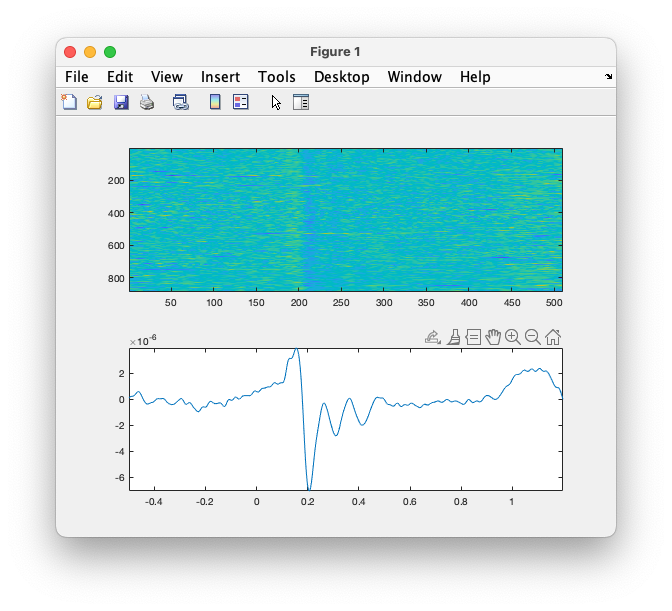Click the toolbar dock arrow at menu bar right
This screenshot has height=611, width=672.
coord(608,77)
